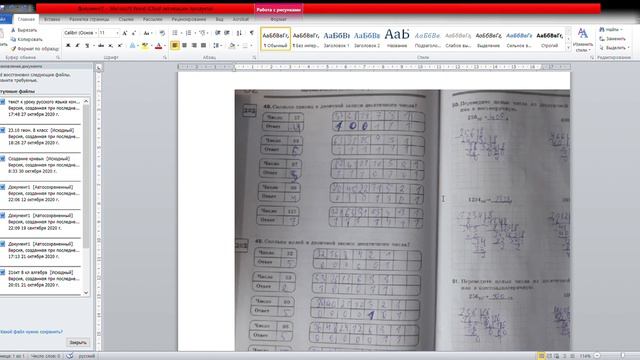The width and height of the screenshot is (640, 360).
Task: Apply the Название style
Action: click(397, 39)
